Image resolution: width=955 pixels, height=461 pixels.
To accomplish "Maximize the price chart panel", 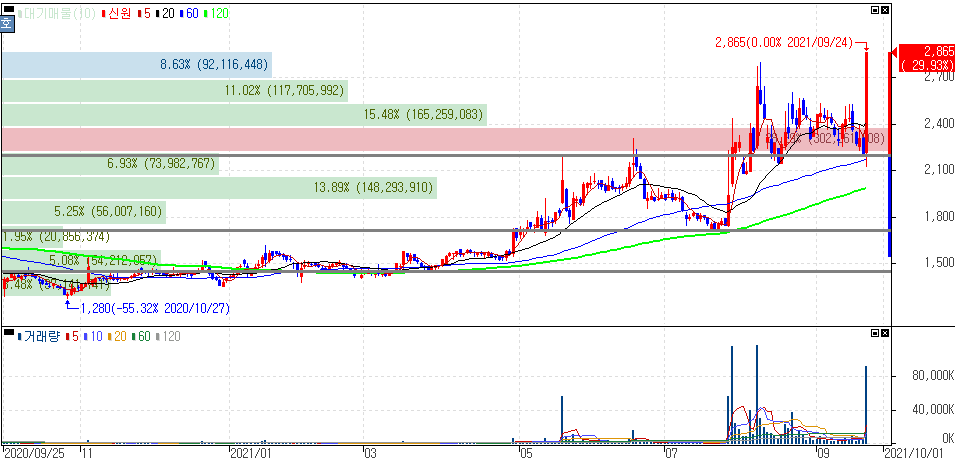I will [875, 10].
